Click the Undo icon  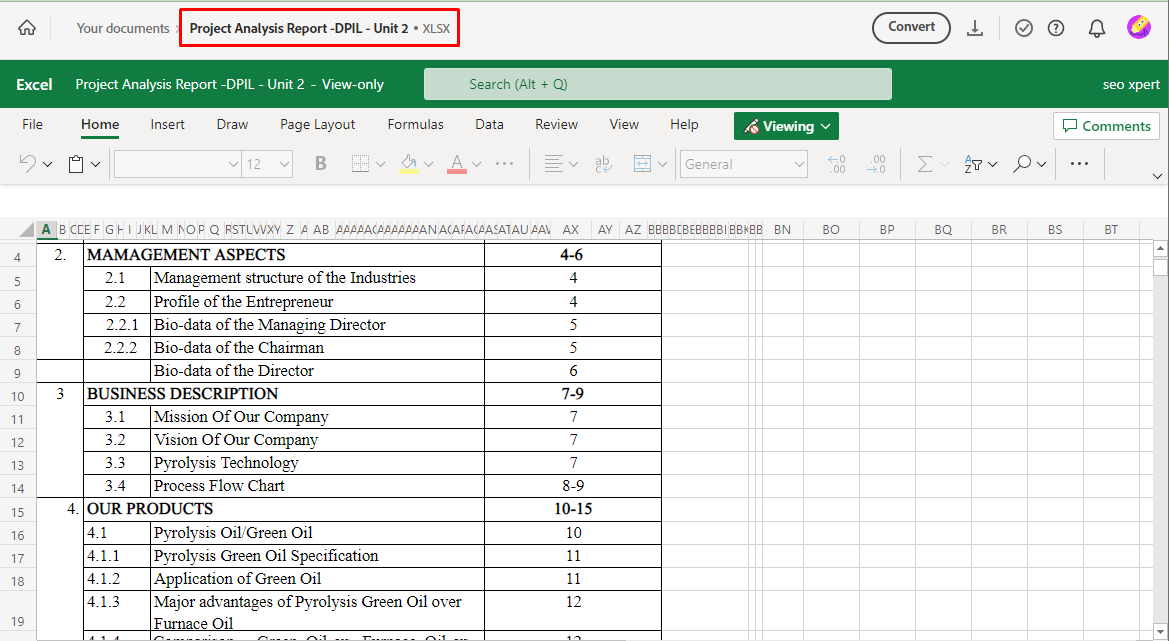point(27,163)
